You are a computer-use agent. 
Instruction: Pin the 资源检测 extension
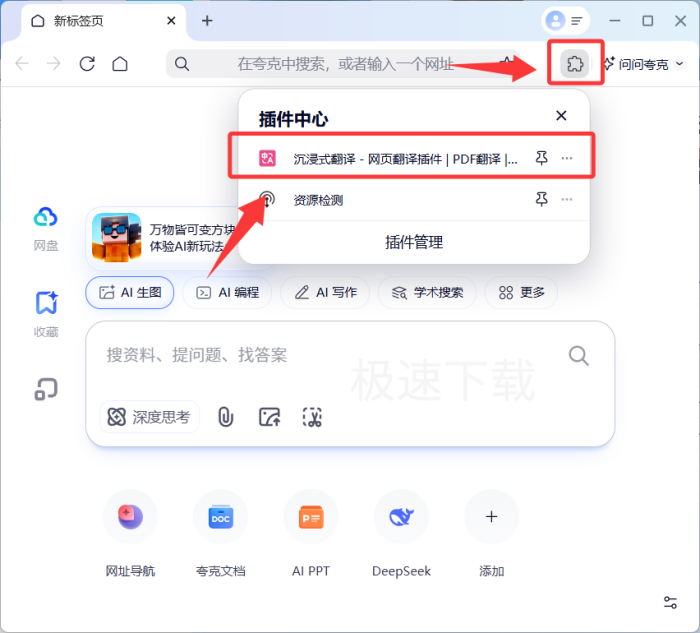541,200
